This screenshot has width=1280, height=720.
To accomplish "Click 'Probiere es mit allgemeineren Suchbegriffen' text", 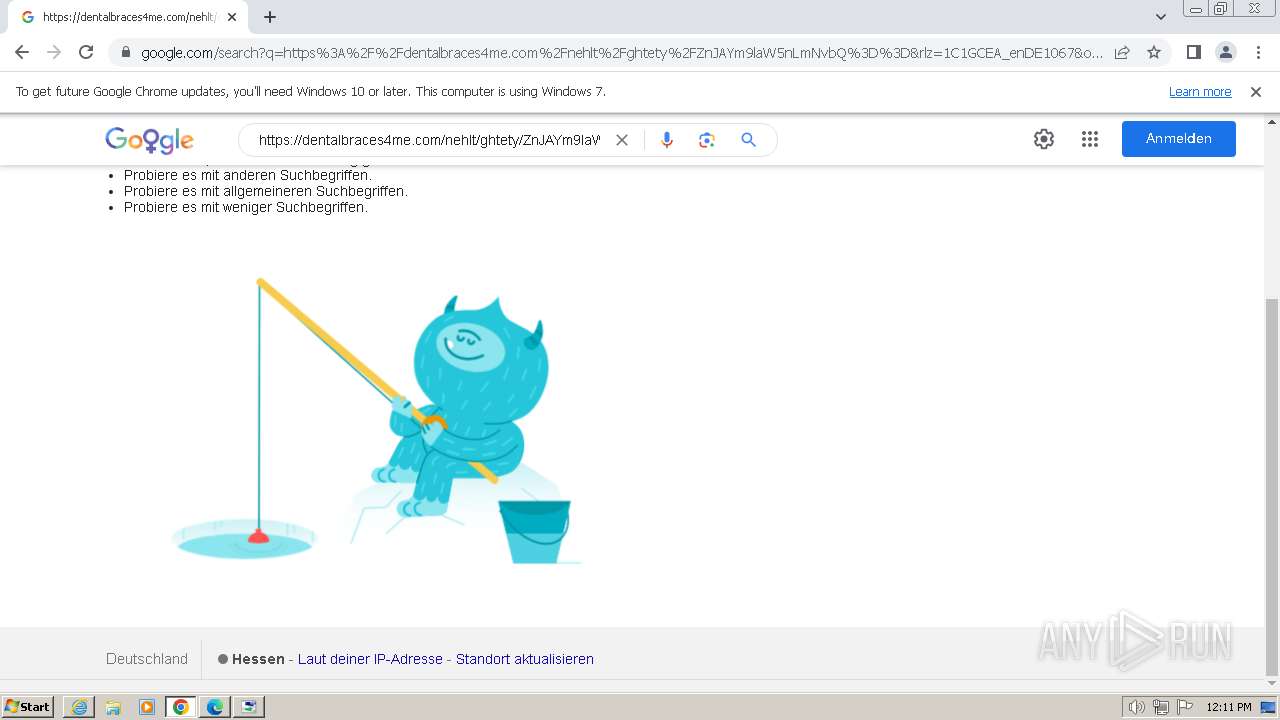I will click(266, 191).
